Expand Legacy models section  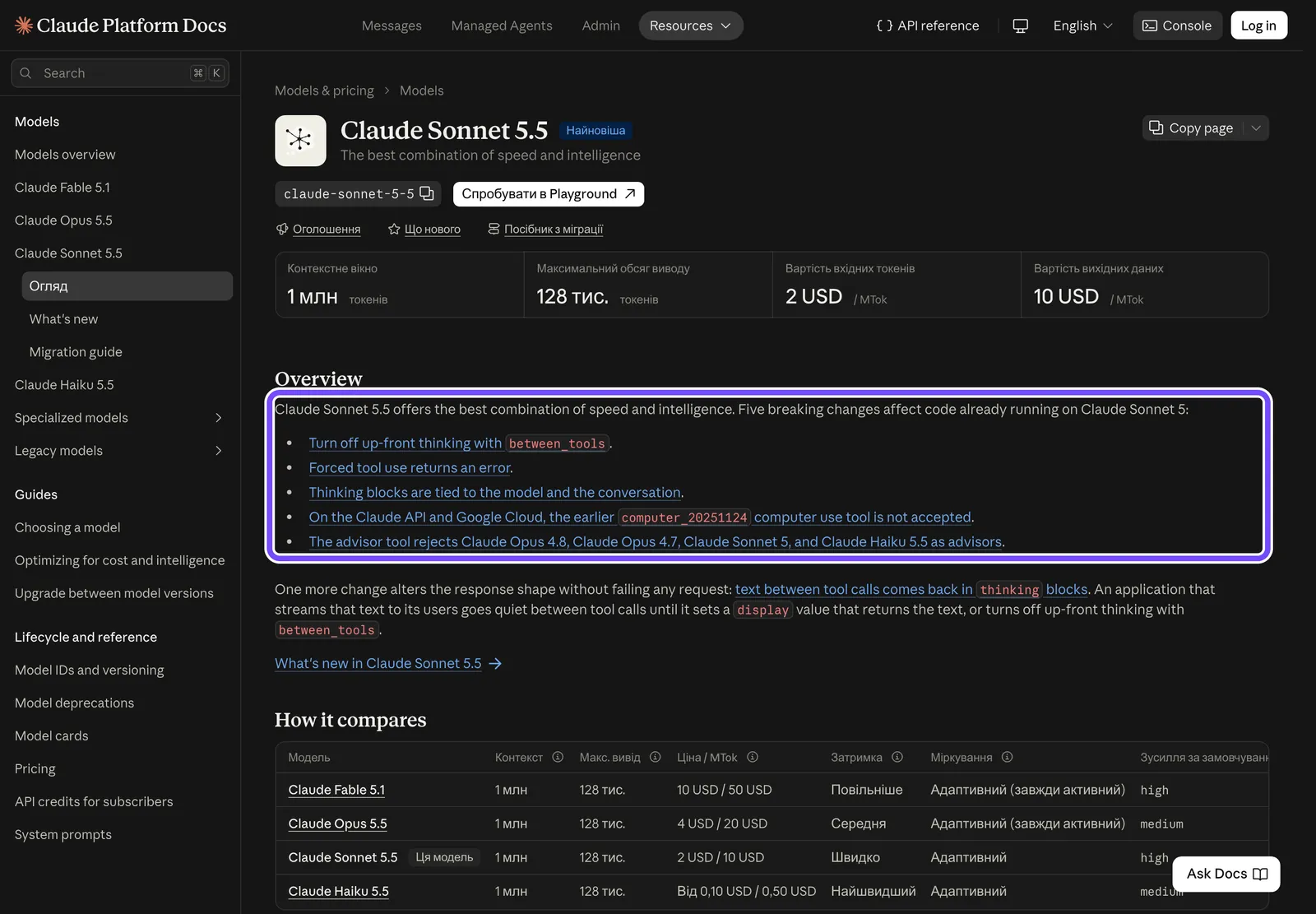[218, 451]
